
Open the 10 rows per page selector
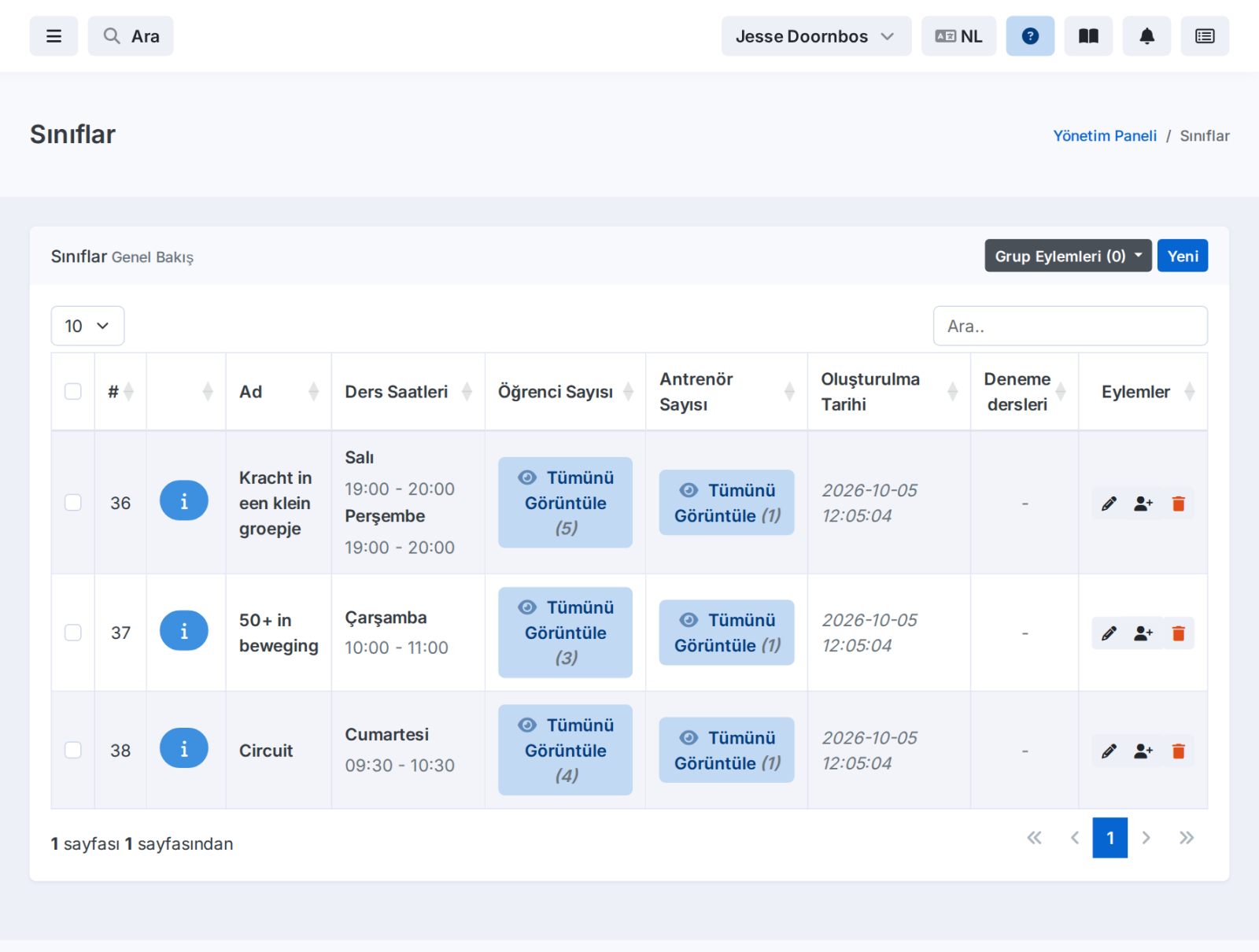click(87, 326)
